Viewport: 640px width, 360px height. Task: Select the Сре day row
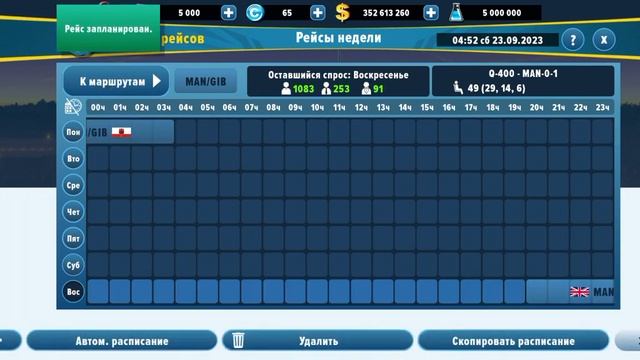point(73,185)
